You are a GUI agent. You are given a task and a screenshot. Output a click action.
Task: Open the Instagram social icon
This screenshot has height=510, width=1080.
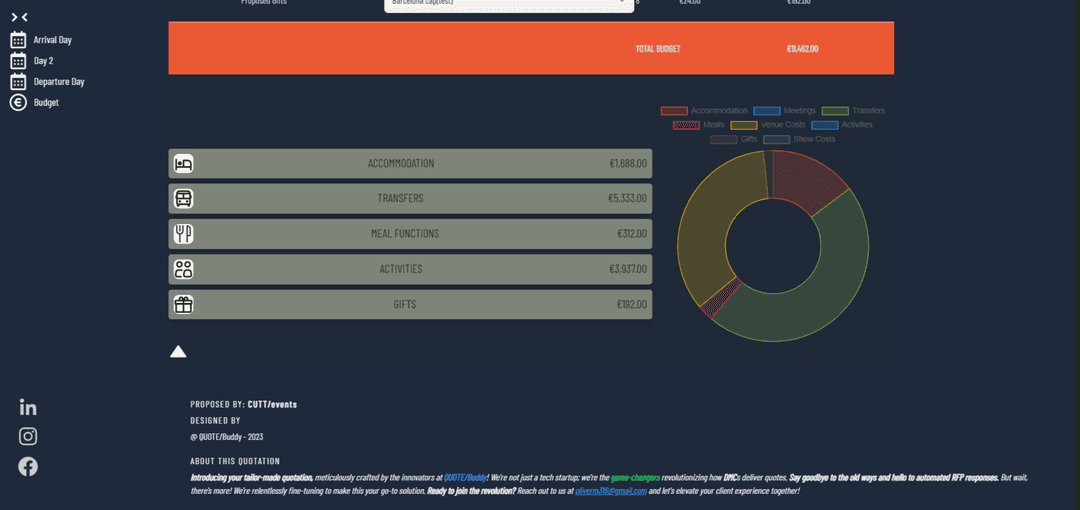pyautogui.click(x=28, y=436)
